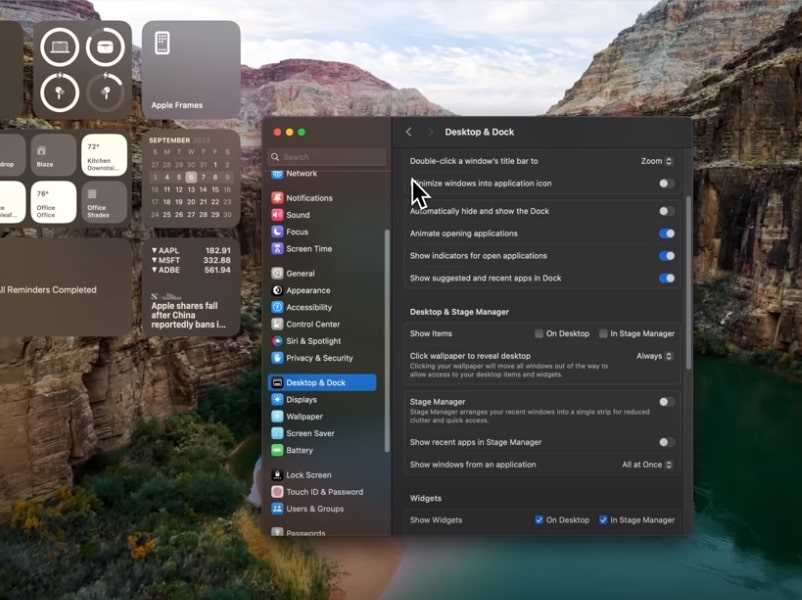Viewport: 802px width, 600px height.
Task: Open the Click wallpaper Always dropdown
Action: (x=655, y=356)
